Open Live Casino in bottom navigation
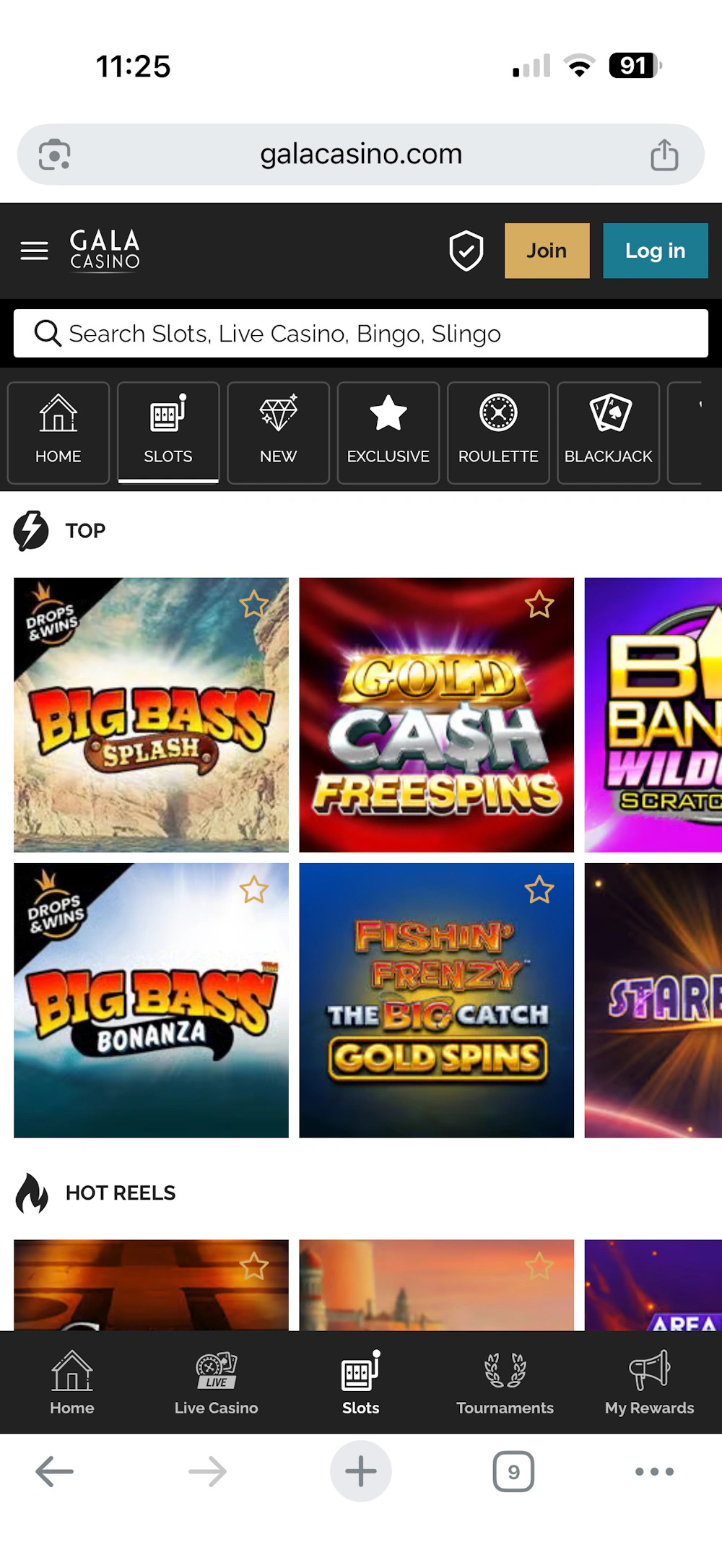Image resolution: width=722 pixels, height=1568 pixels. 217,1382
